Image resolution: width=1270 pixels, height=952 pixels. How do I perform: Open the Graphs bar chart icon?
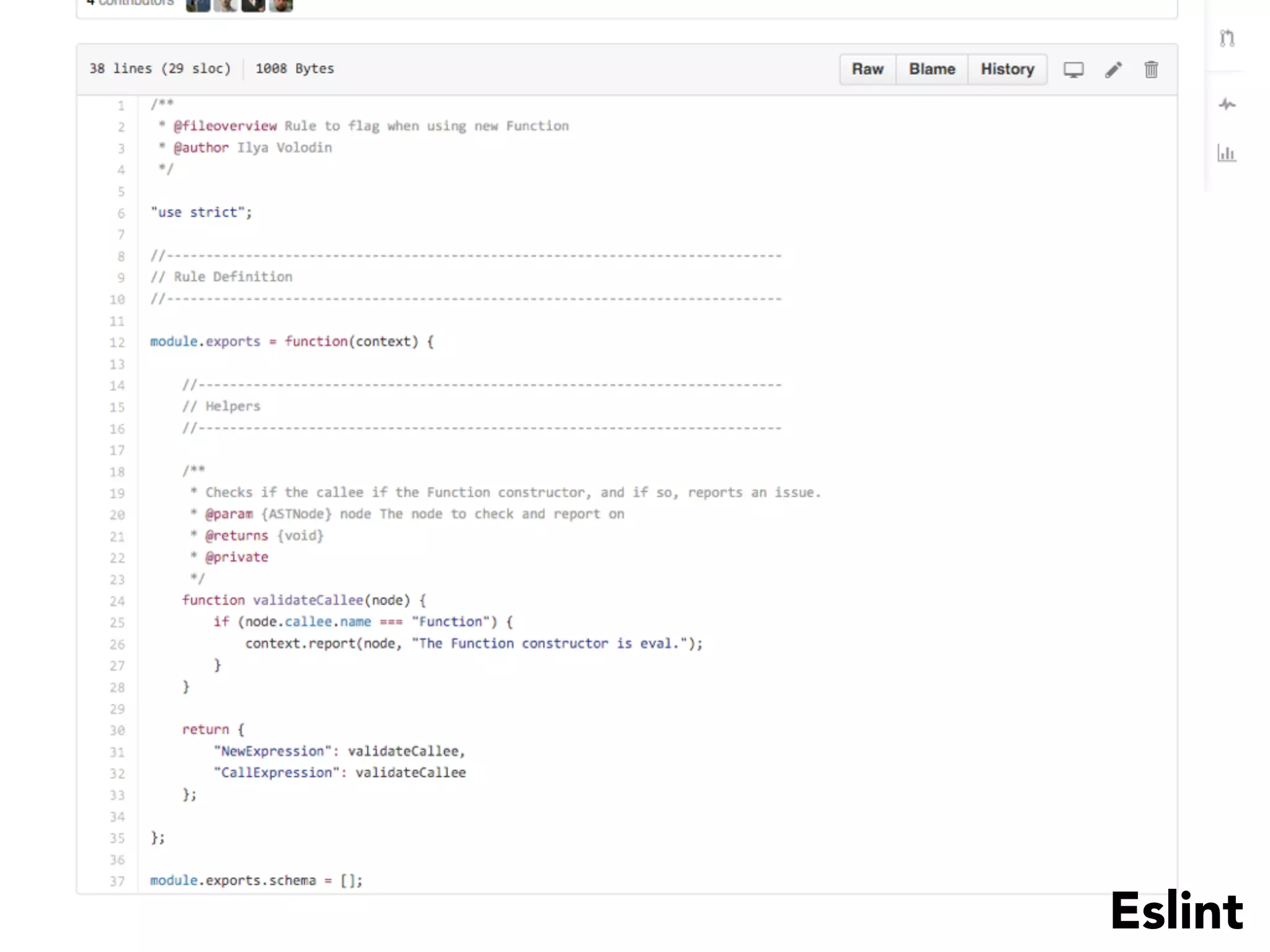[1227, 153]
